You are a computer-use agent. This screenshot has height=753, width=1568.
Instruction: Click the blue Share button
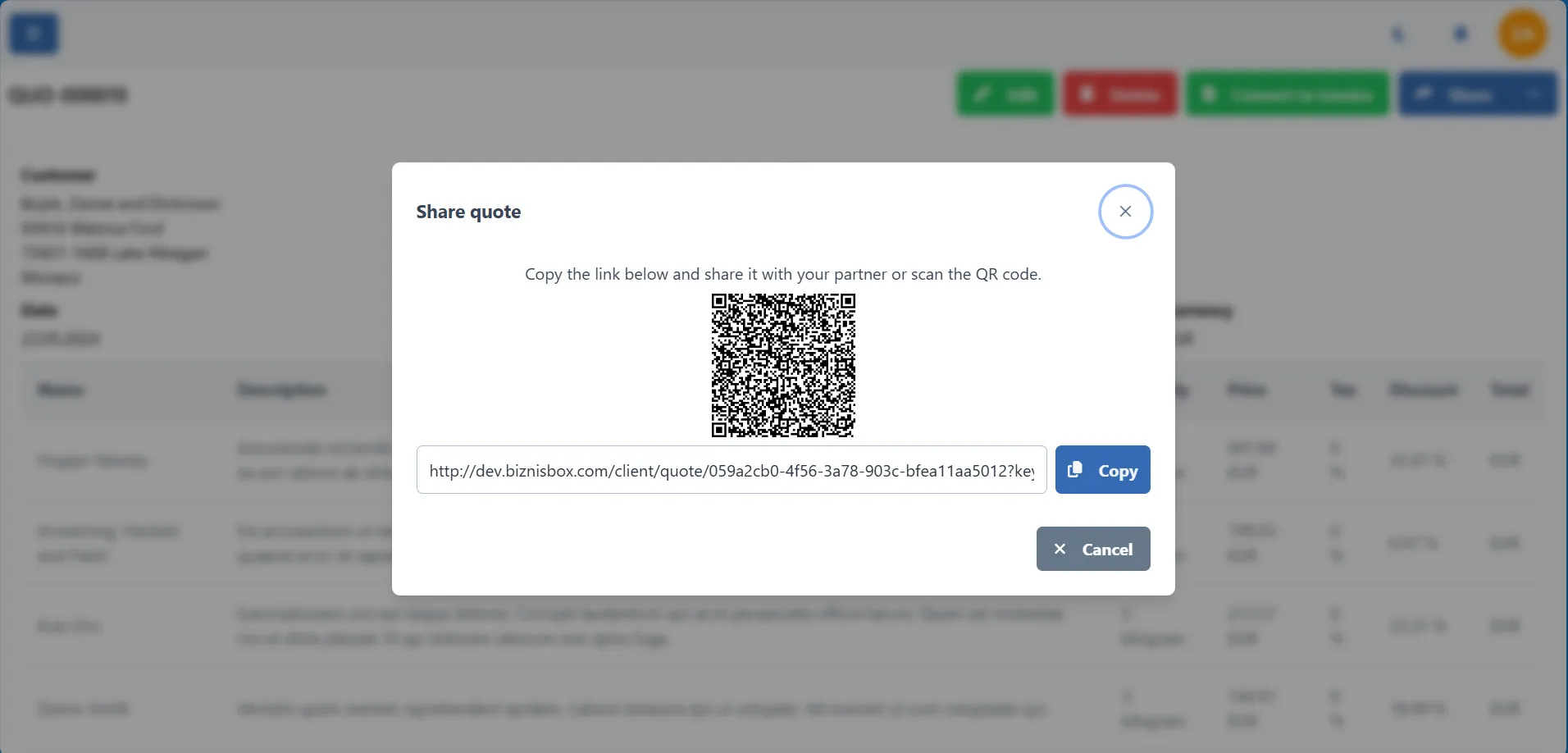1456,94
